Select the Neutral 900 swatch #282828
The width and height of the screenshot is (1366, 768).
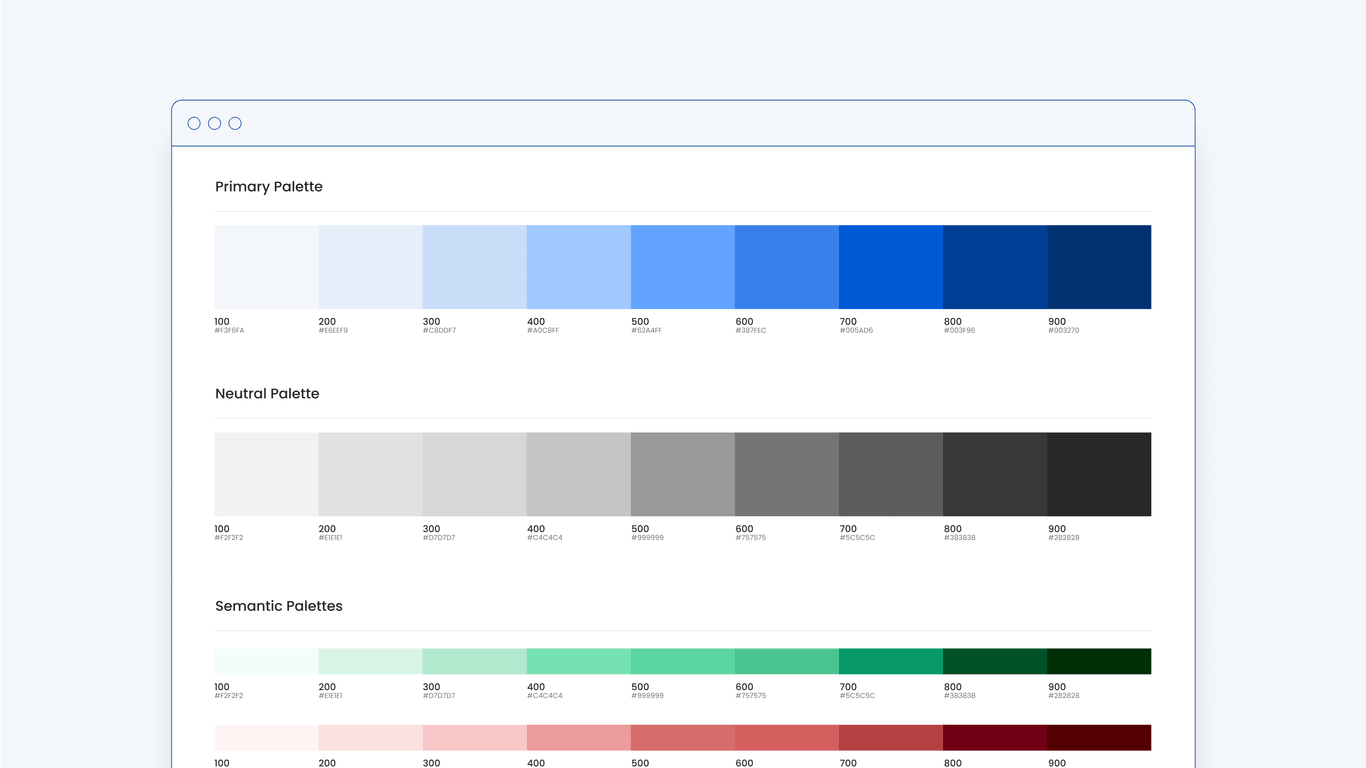1098,473
